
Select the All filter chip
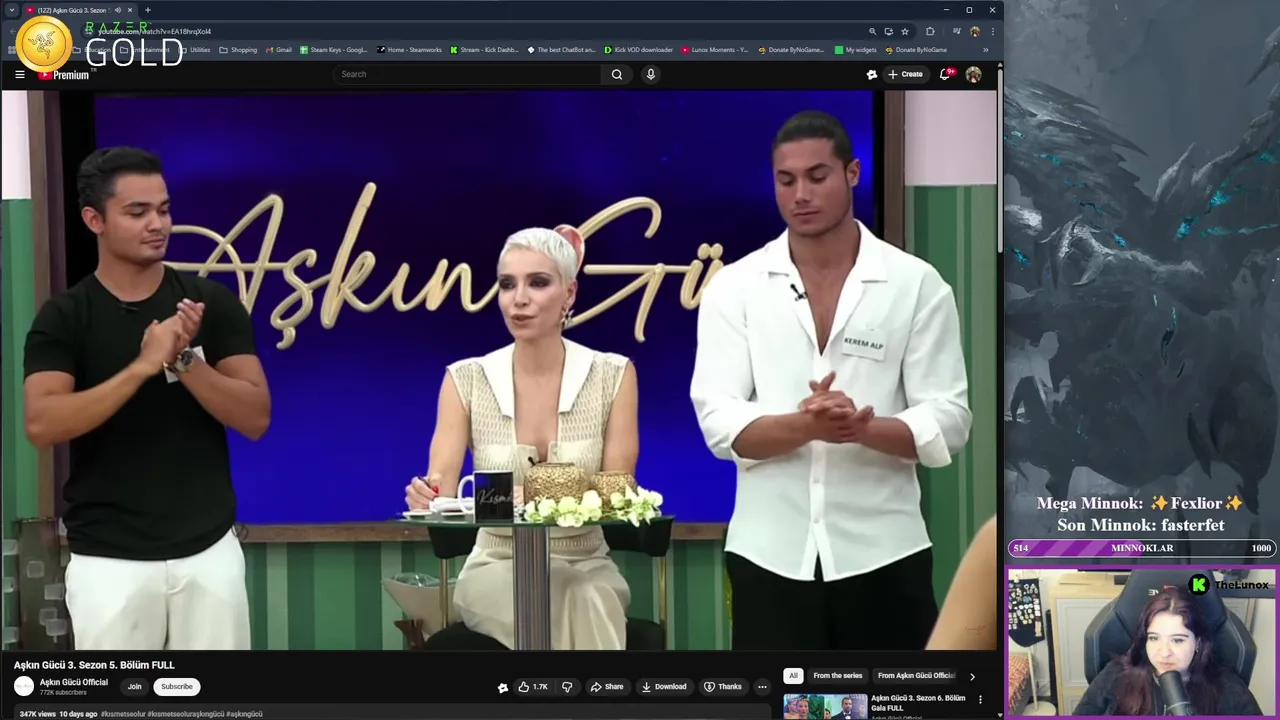793,675
